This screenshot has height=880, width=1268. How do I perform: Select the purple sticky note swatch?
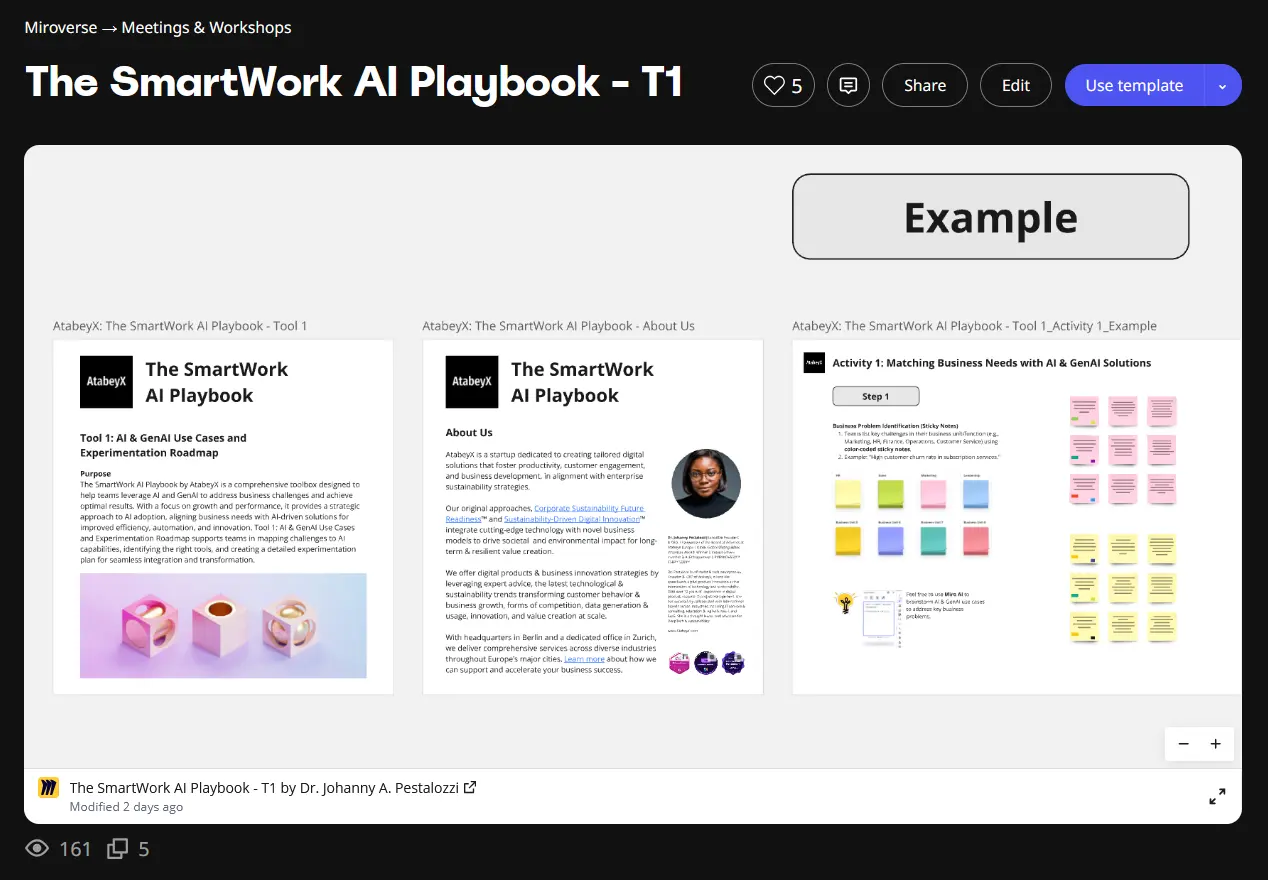(x=890, y=540)
